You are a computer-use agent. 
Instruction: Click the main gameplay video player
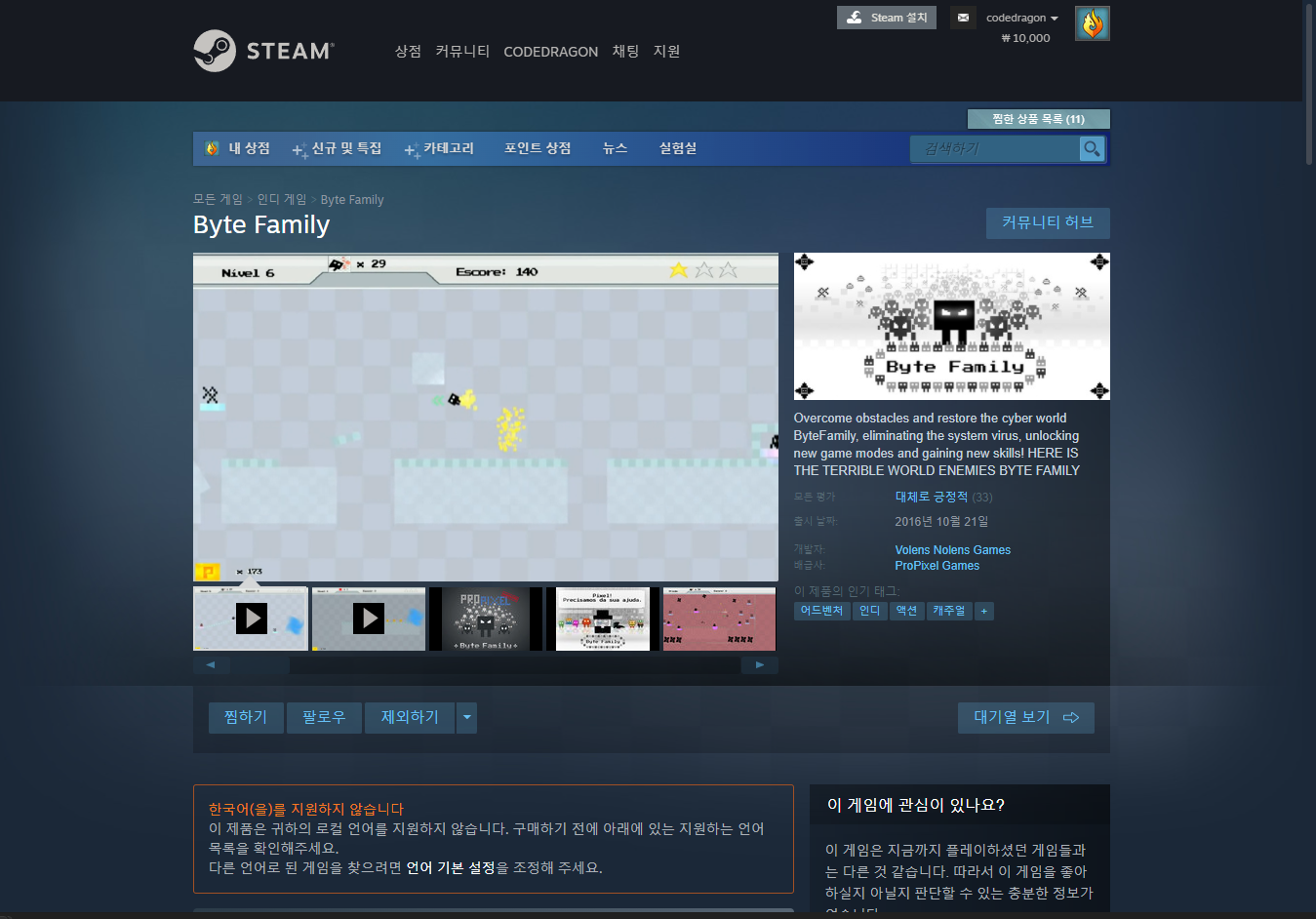click(486, 418)
